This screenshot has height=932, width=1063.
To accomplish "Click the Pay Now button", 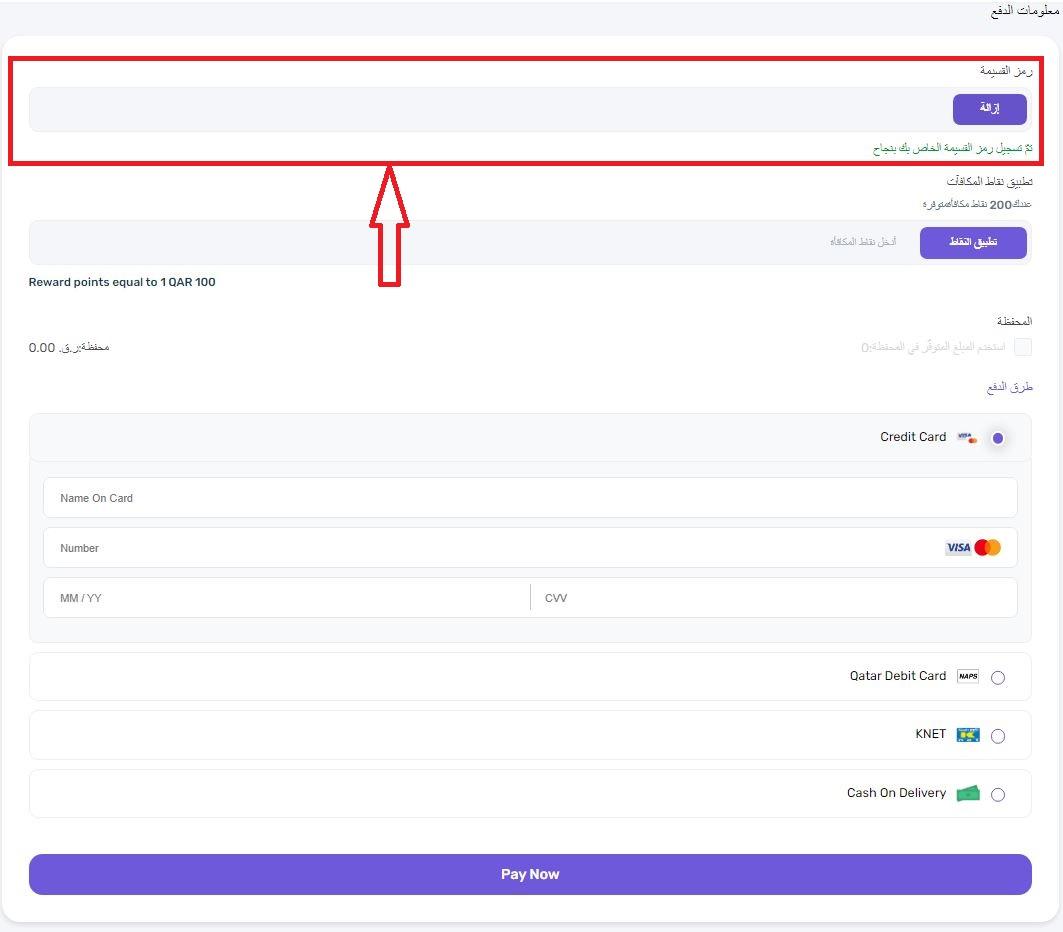I will pyautogui.click(x=530, y=874).
